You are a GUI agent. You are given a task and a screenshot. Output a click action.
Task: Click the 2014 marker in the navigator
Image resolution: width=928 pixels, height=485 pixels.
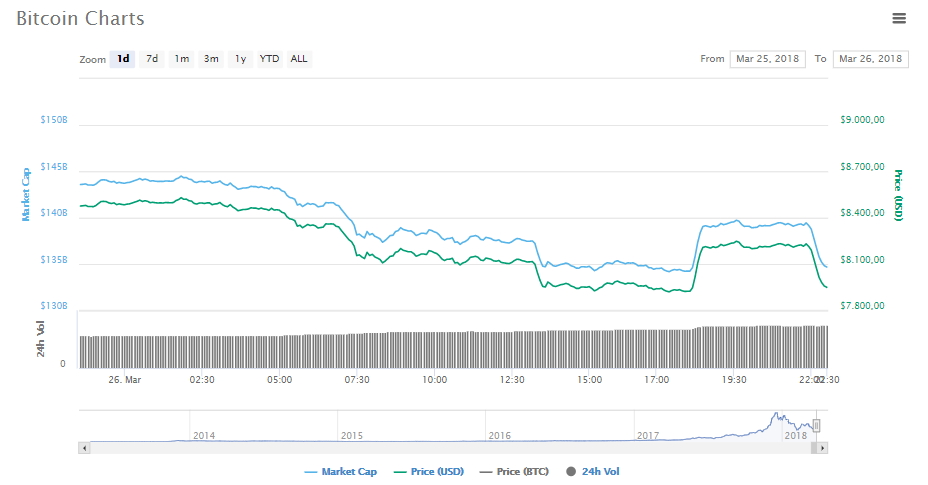[204, 435]
